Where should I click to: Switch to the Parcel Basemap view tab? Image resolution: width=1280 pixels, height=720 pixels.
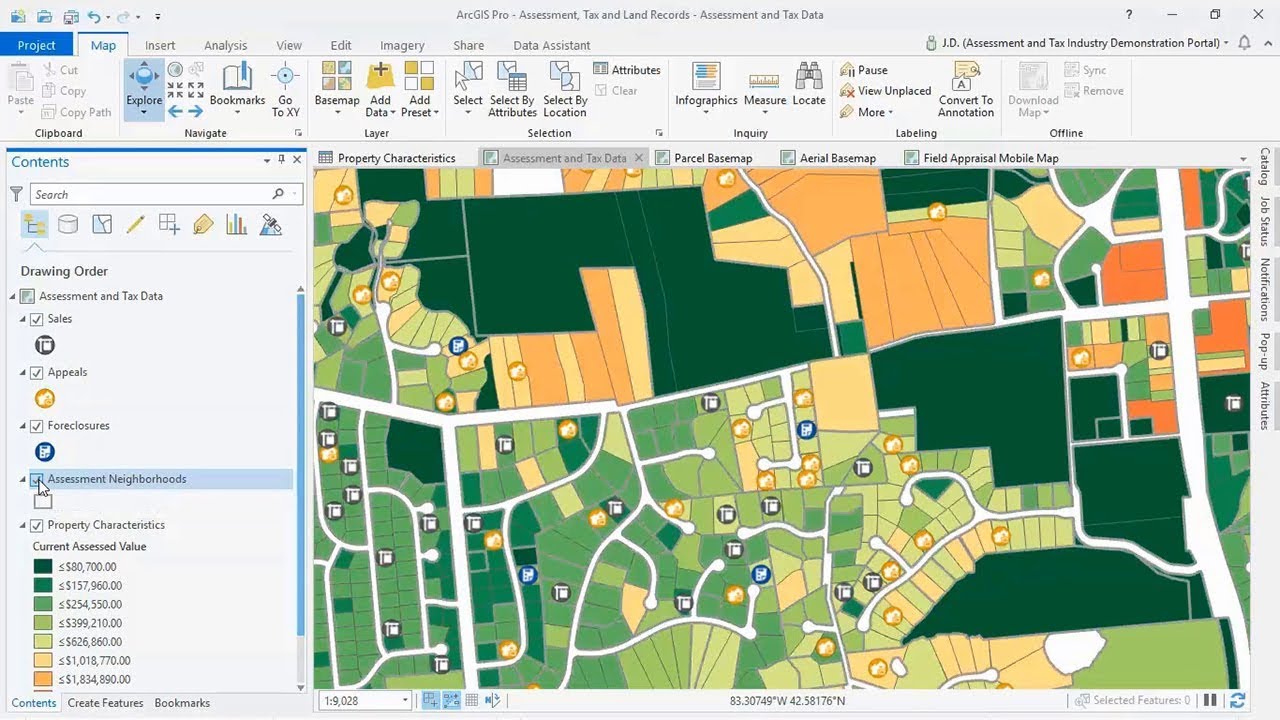(704, 158)
